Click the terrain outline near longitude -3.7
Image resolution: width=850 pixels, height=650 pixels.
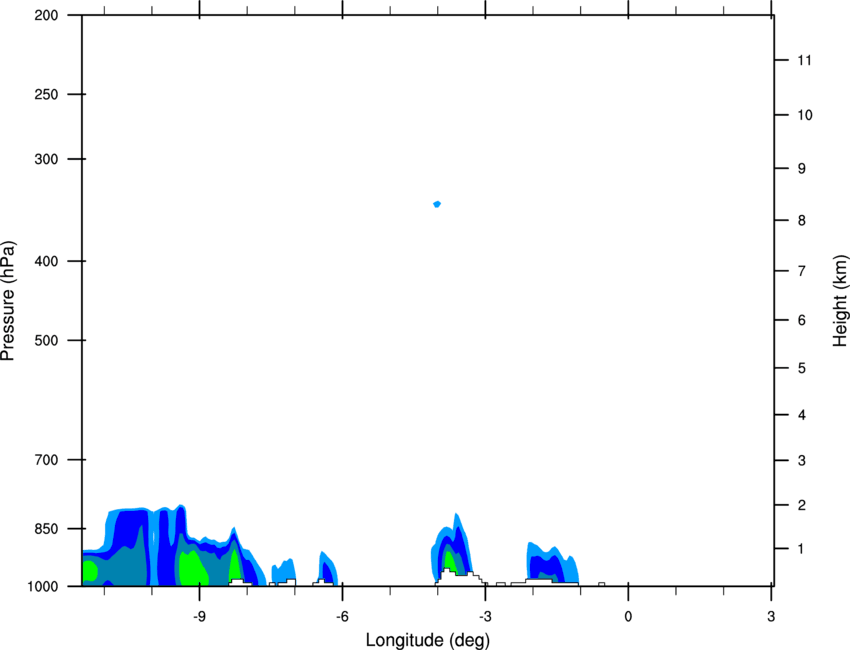pyautogui.click(x=460, y=577)
